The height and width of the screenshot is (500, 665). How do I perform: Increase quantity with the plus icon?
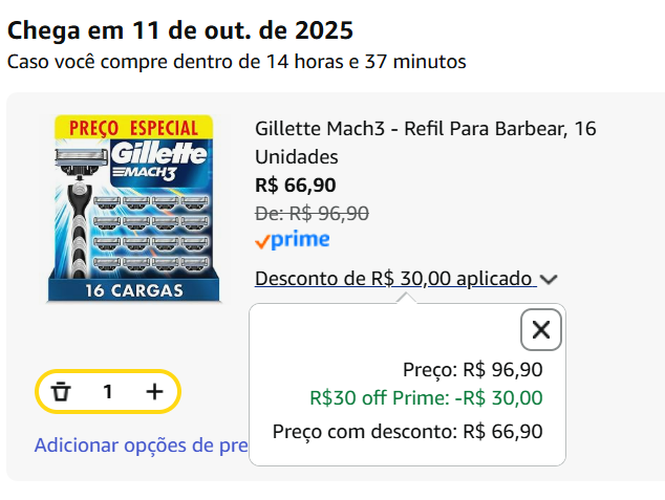click(x=154, y=391)
